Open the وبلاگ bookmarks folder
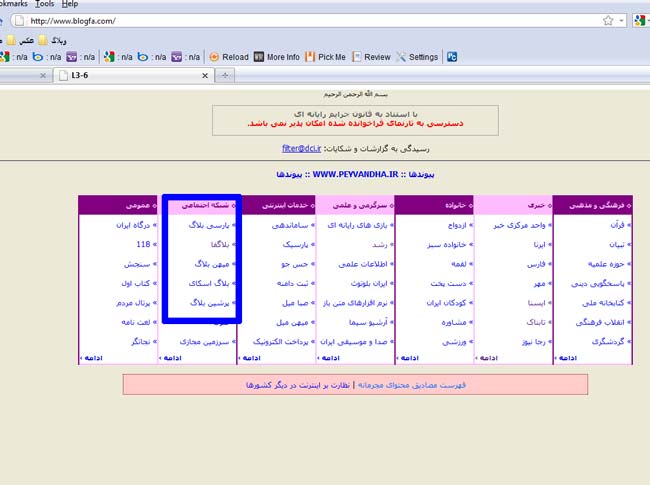This screenshot has height=485, width=650. pos(52,40)
